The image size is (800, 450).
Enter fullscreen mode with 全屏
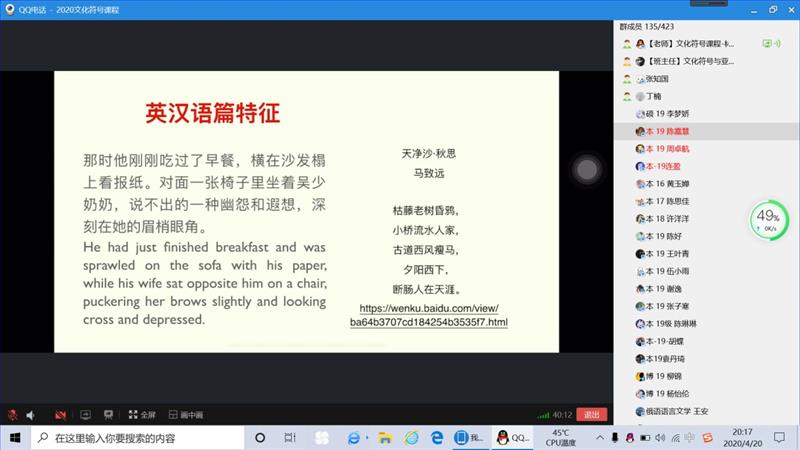tap(142, 414)
